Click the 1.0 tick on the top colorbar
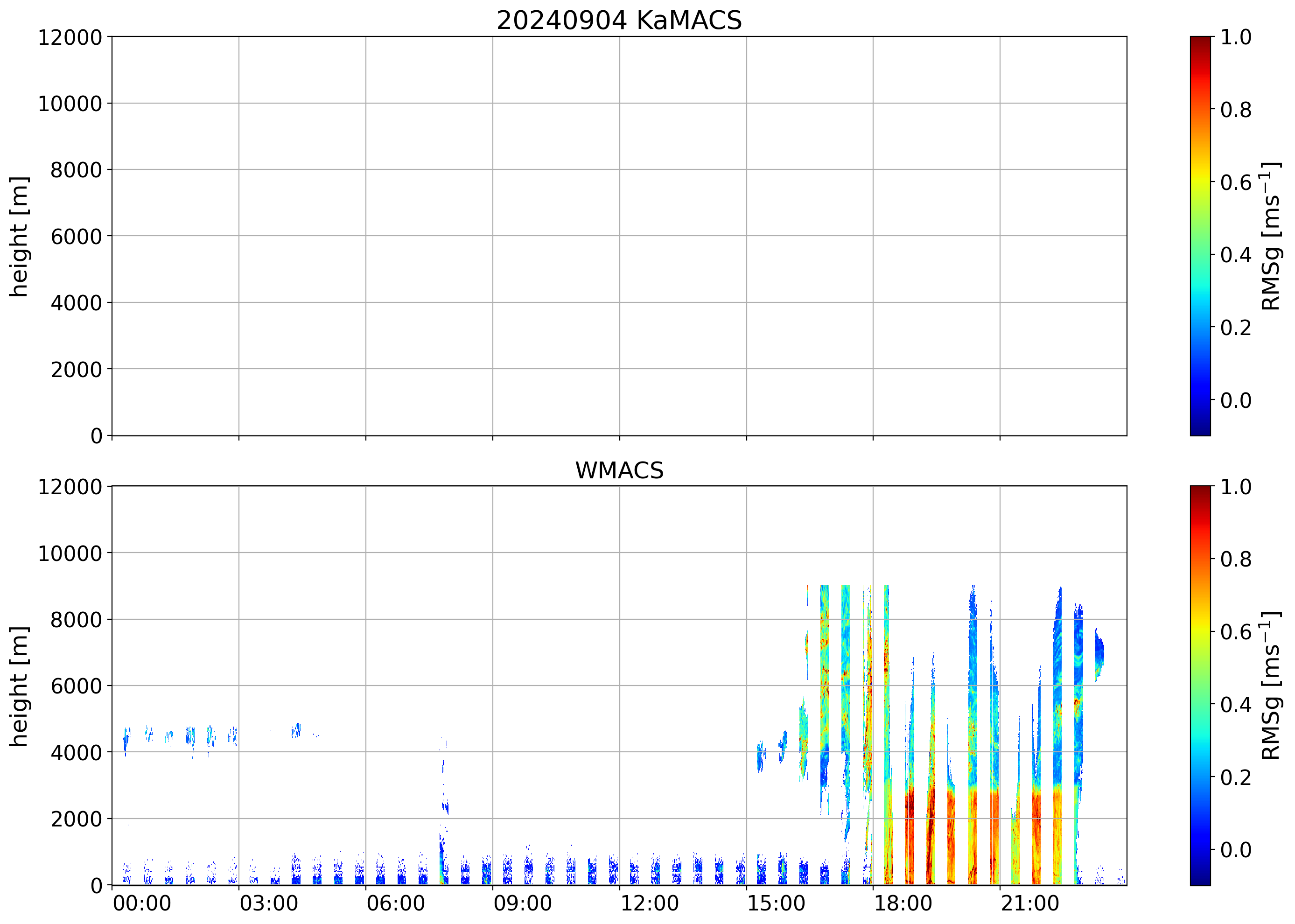This screenshot has height=924, width=1295. tap(1235, 37)
